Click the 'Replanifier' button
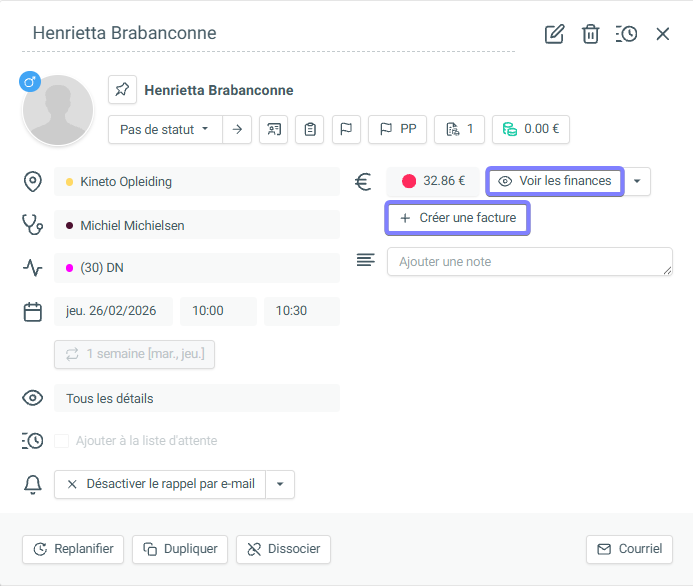The width and height of the screenshot is (693, 586). [x=73, y=549]
